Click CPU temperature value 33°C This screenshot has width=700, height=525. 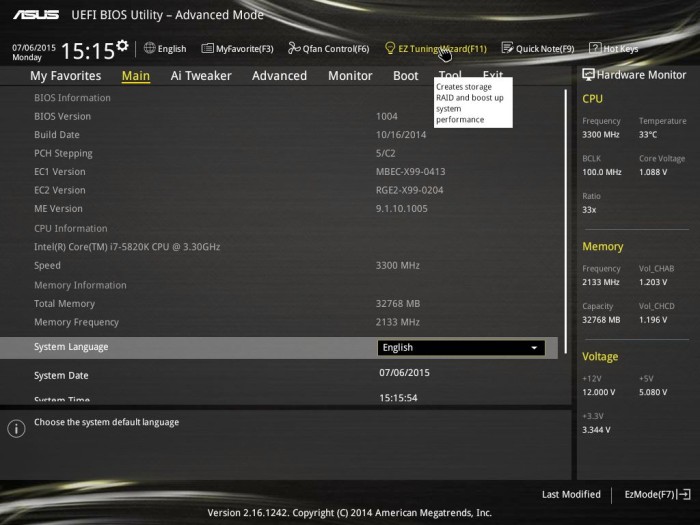point(648,134)
